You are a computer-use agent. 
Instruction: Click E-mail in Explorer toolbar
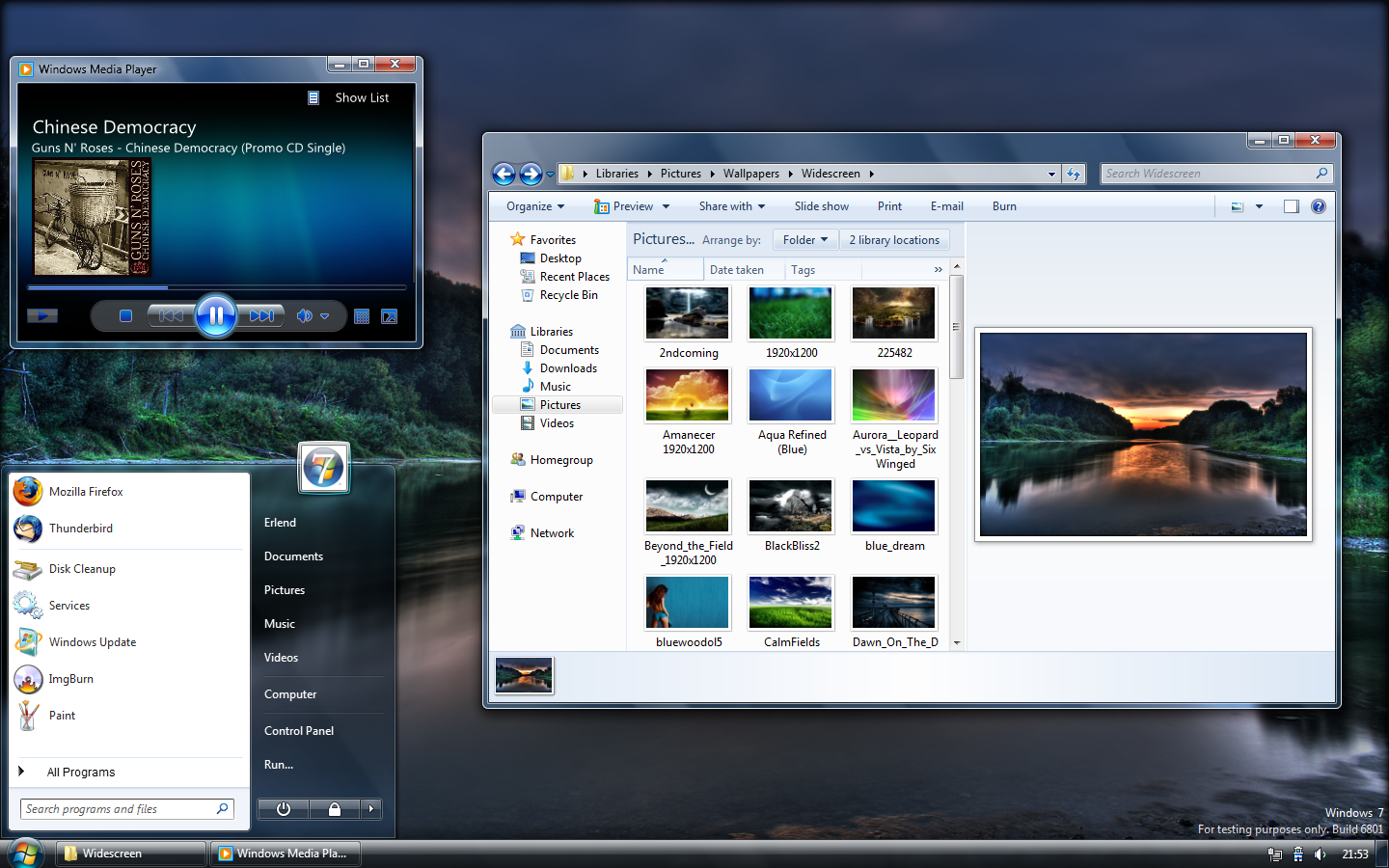click(x=947, y=206)
